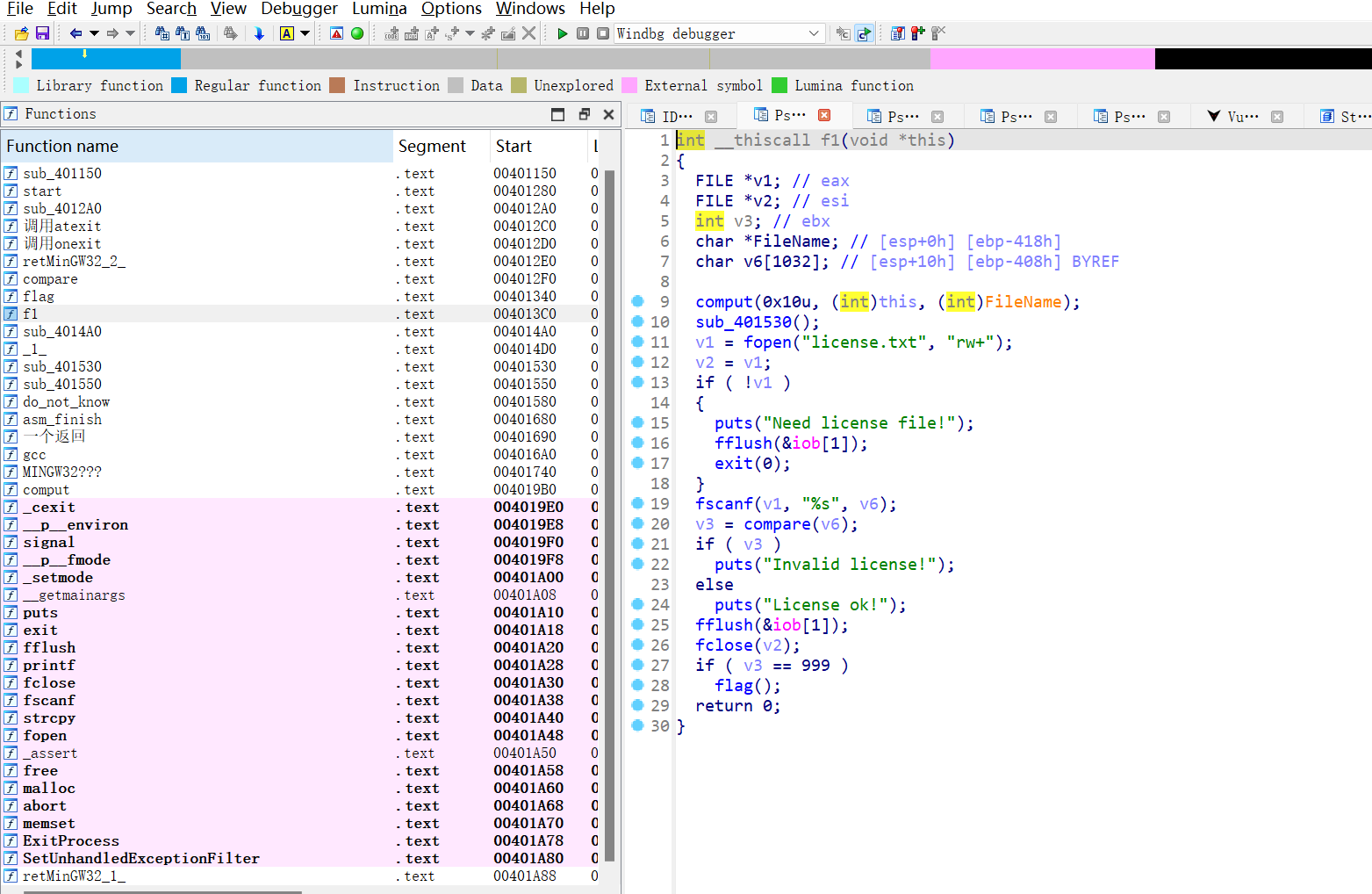Click 'flag' call on line 28
Image resolution: width=1372 pixels, height=894 pixels.
(x=734, y=686)
